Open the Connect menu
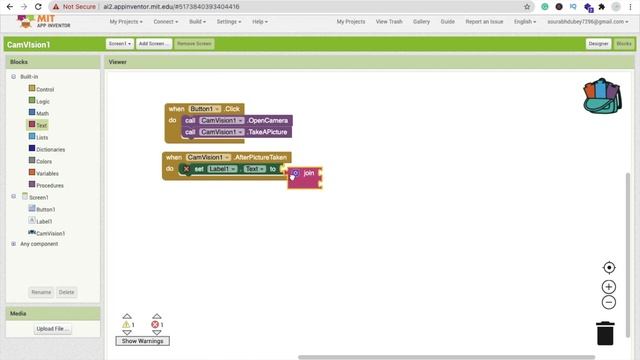 coord(166,22)
